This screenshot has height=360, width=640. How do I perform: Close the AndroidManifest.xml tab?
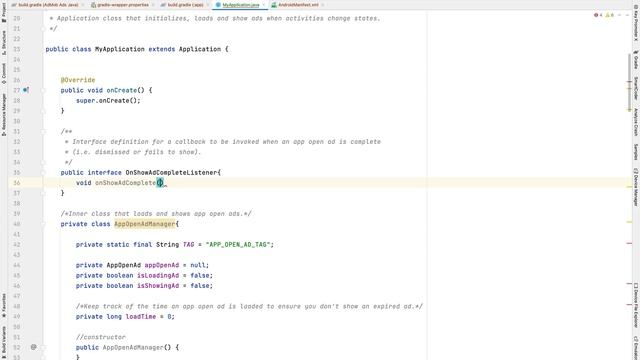[323, 5]
